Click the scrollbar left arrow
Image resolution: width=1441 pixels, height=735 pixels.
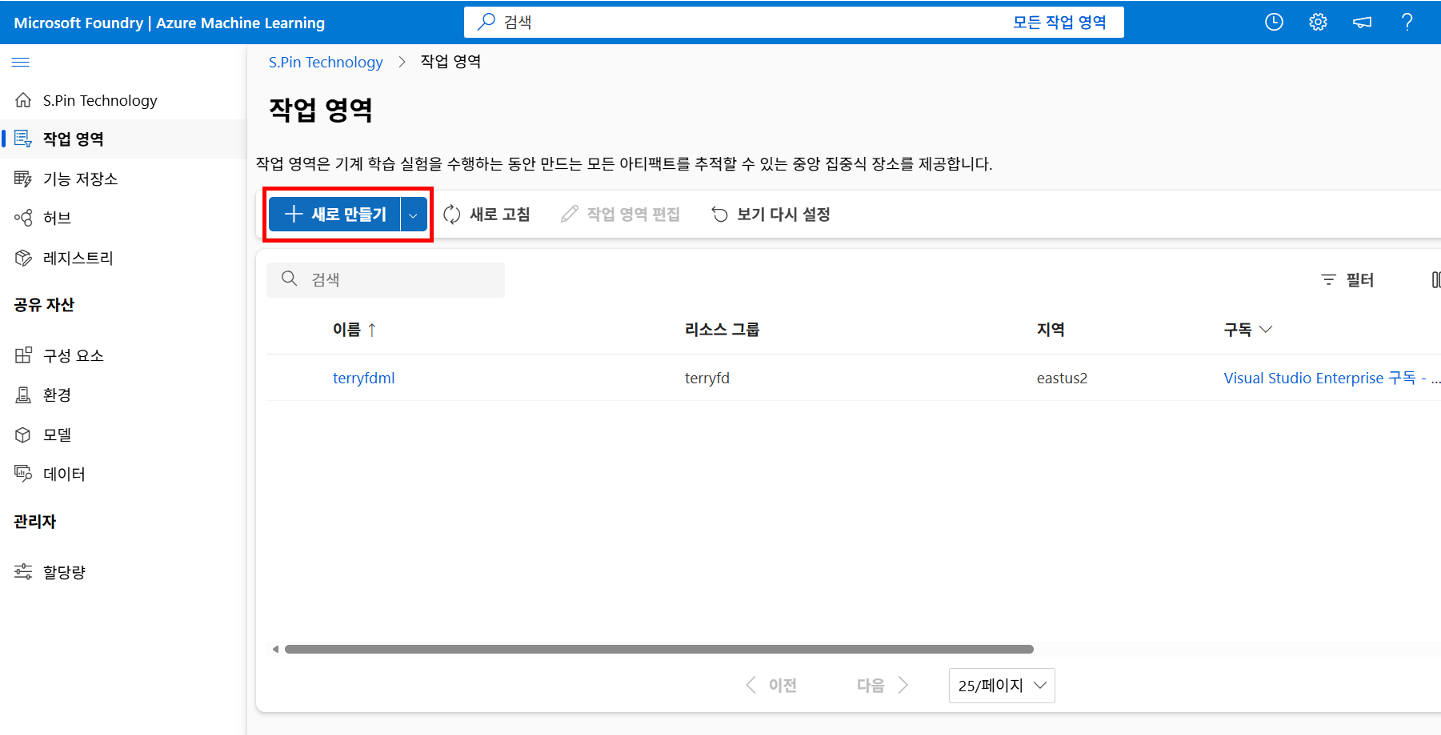276,649
